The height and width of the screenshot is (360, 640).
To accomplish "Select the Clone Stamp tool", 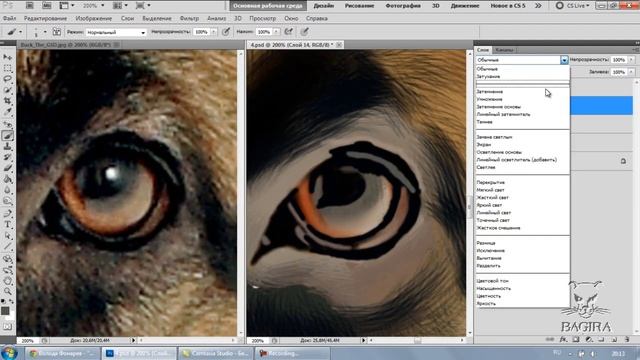I will [x=7, y=147].
